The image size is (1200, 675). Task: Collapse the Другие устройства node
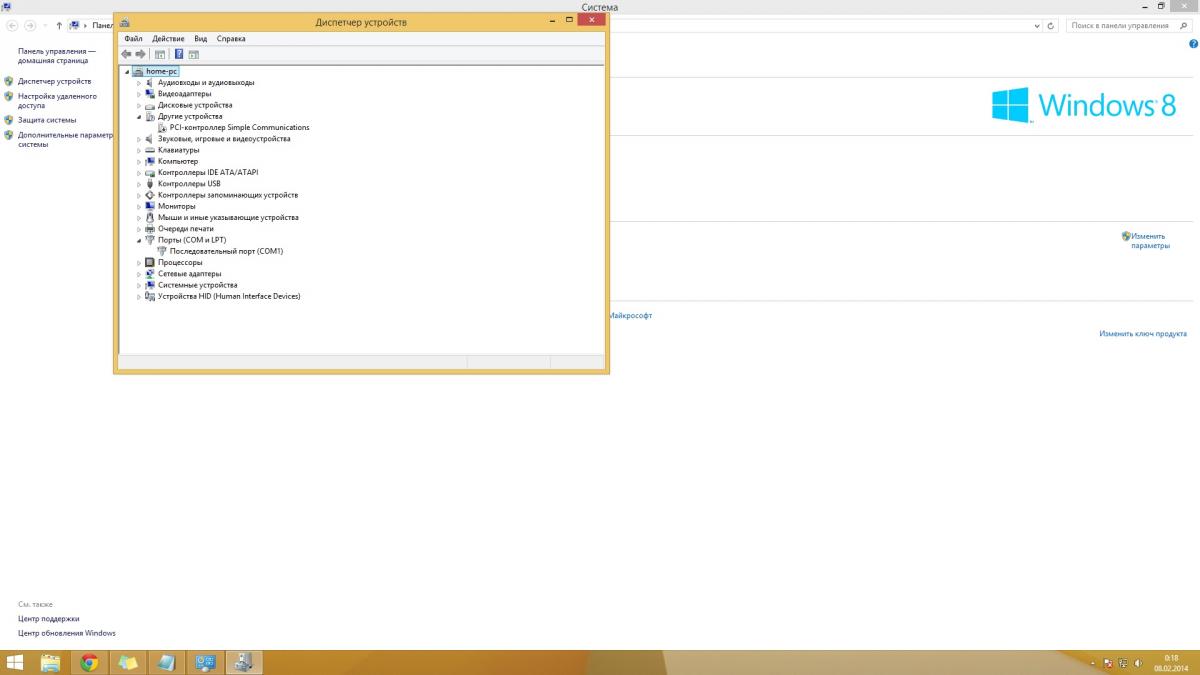(x=139, y=117)
